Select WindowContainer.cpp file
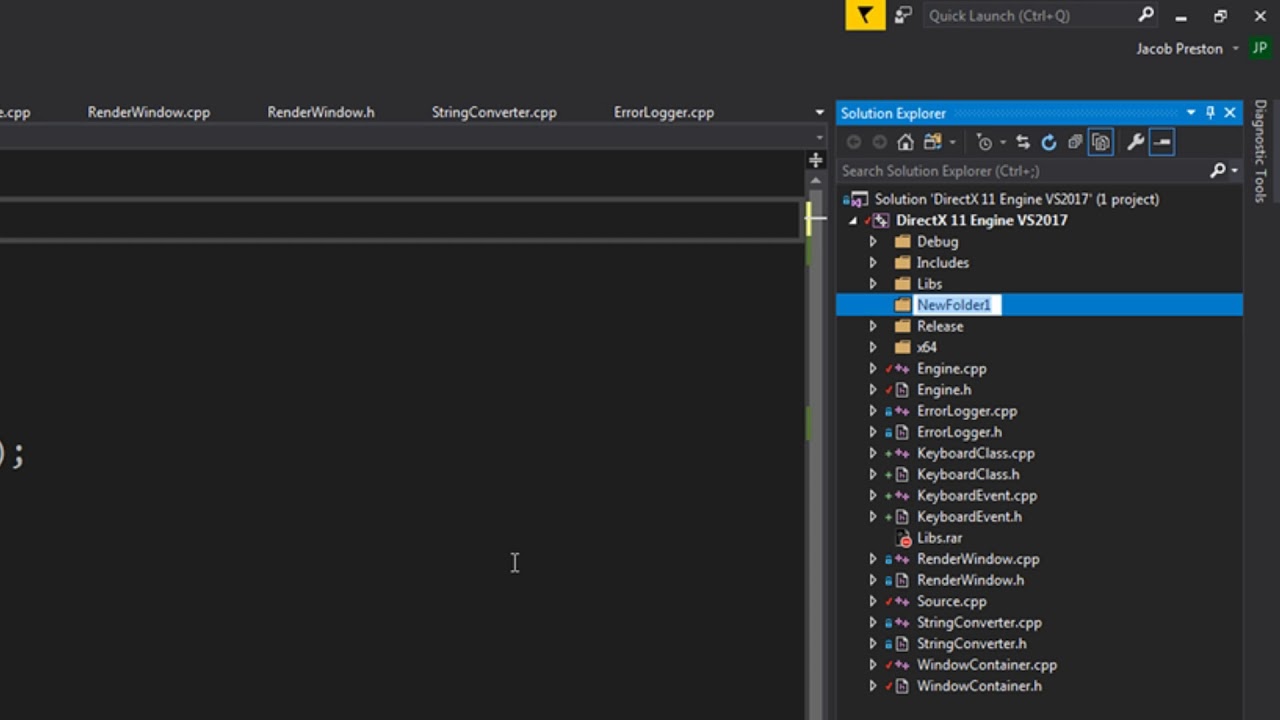 [987, 665]
